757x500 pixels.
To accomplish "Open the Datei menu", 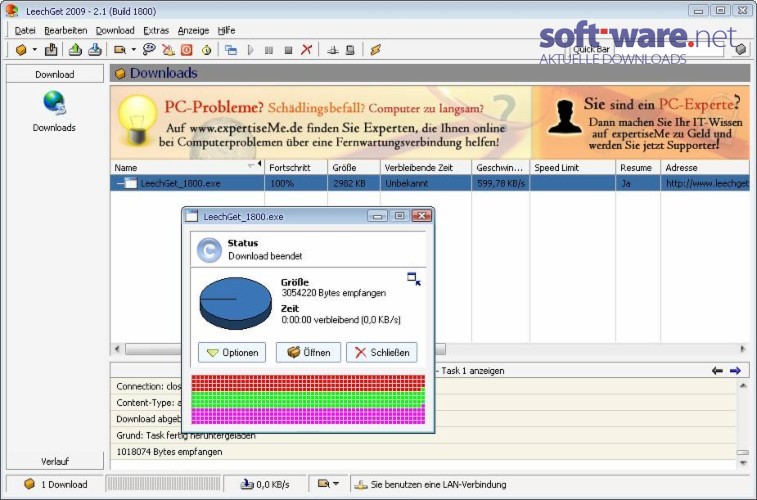I will tap(25, 30).
